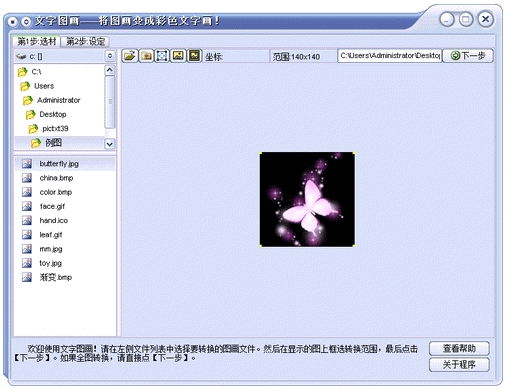Select toy.jpg in file list
The image size is (505, 389).
[50, 263]
